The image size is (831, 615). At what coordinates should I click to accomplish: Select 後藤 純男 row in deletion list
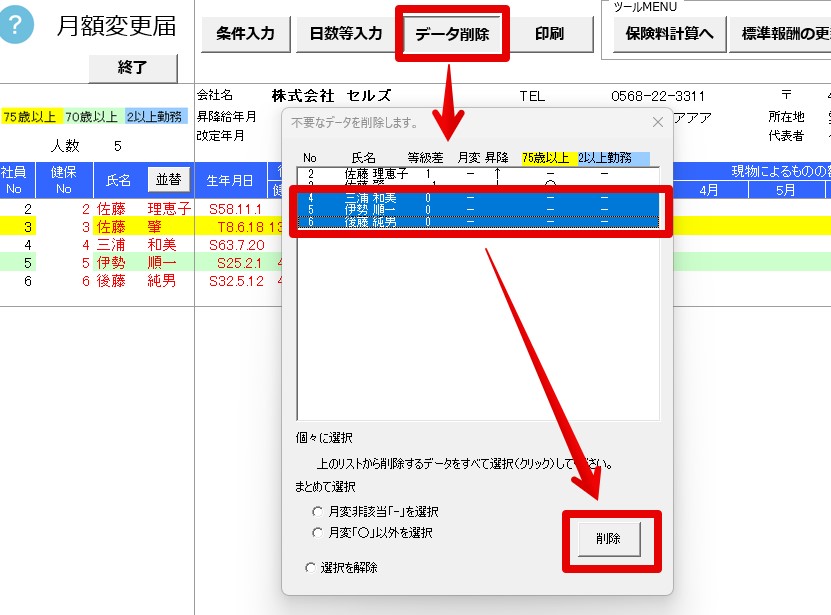tap(478, 222)
